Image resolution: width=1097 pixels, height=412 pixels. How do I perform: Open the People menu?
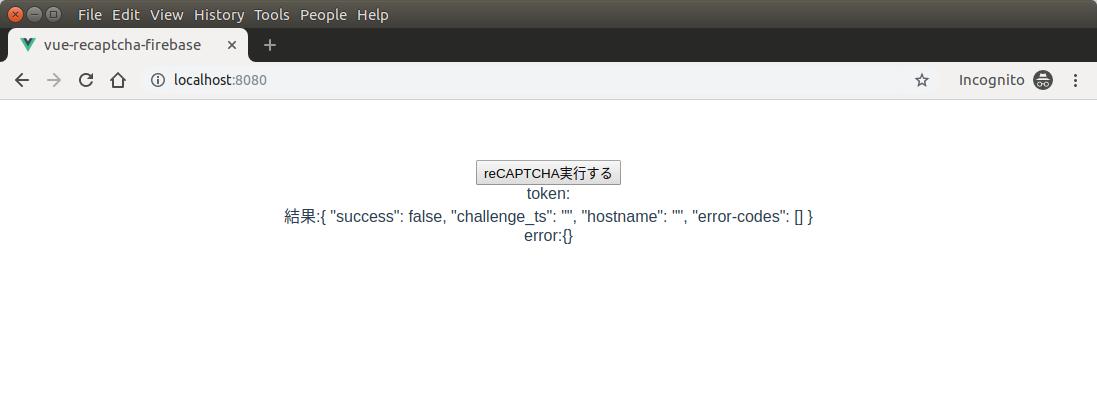click(x=323, y=15)
